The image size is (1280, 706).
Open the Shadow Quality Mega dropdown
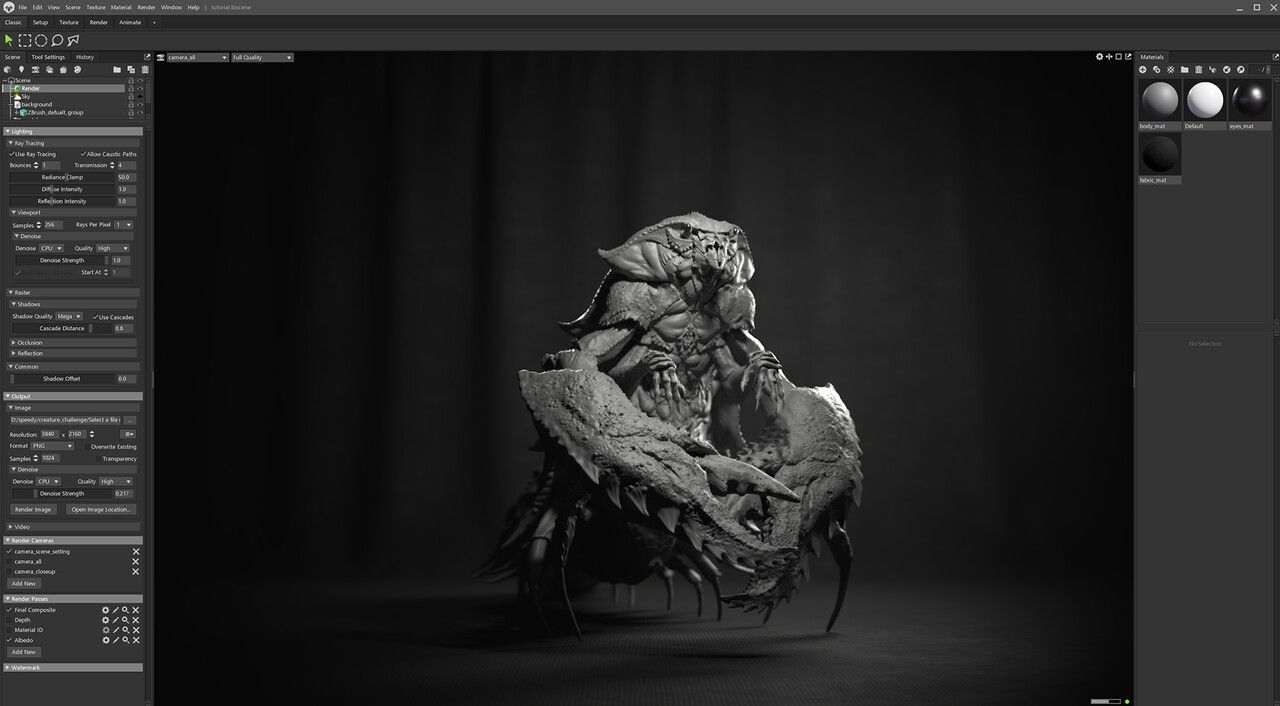pyautogui.click(x=70, y=317)
